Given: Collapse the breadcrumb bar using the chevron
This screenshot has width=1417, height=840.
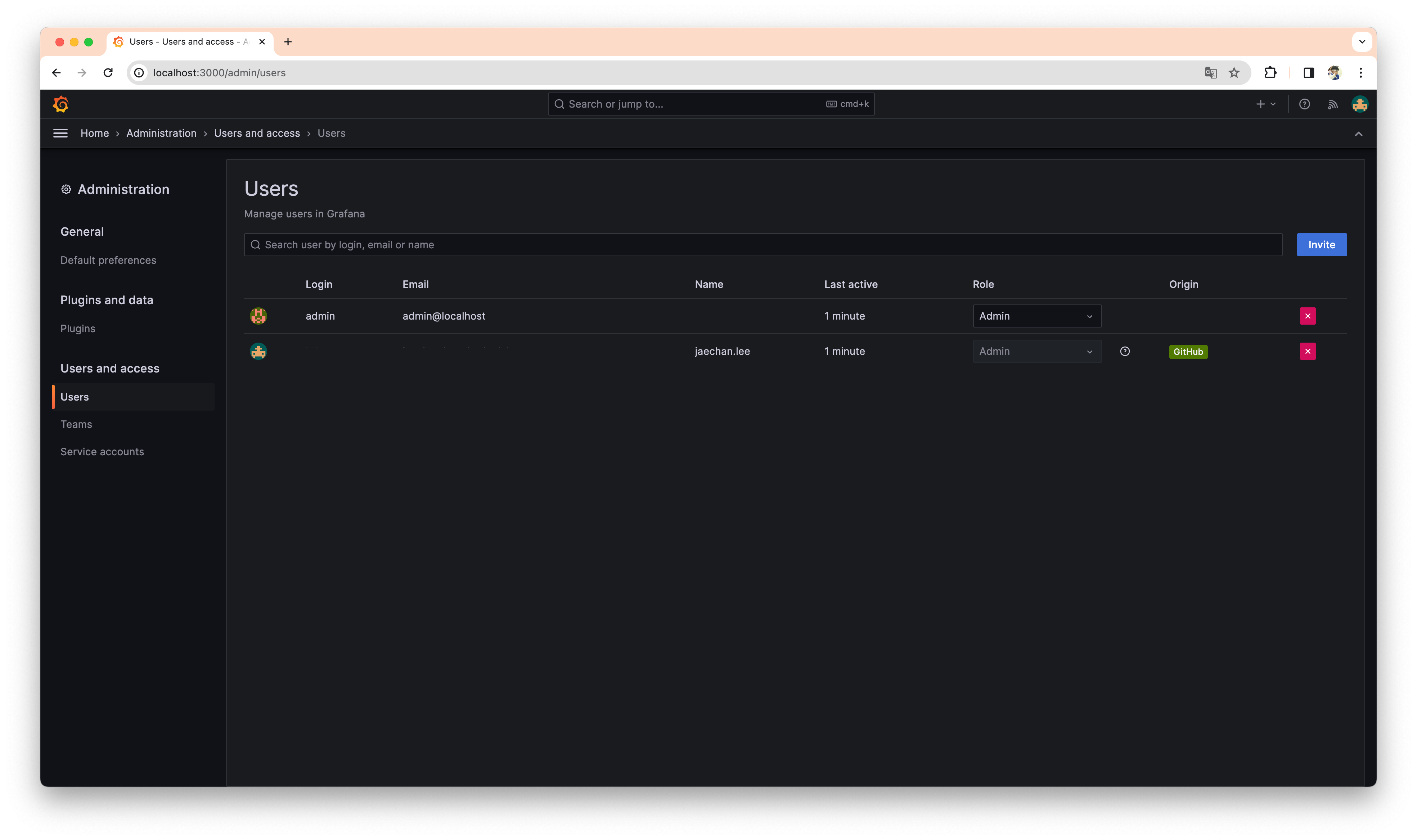Looking at the screenshot, I should click(1359, 134).
